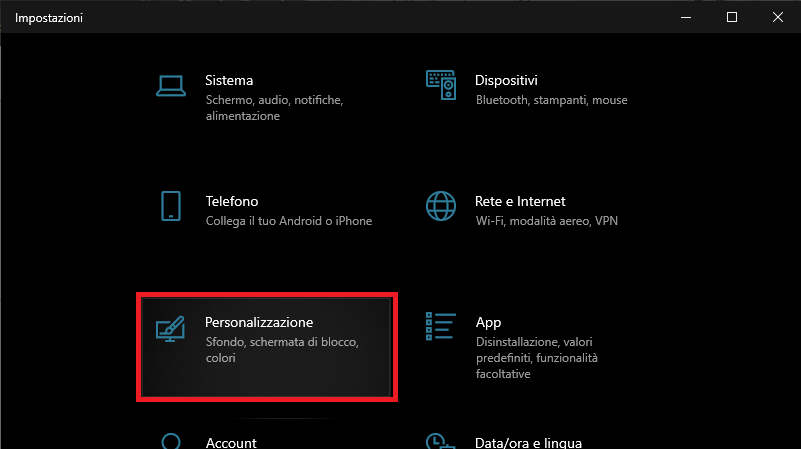Click 'Bluetooth, stampanti, mouse' description

[552, 100]
